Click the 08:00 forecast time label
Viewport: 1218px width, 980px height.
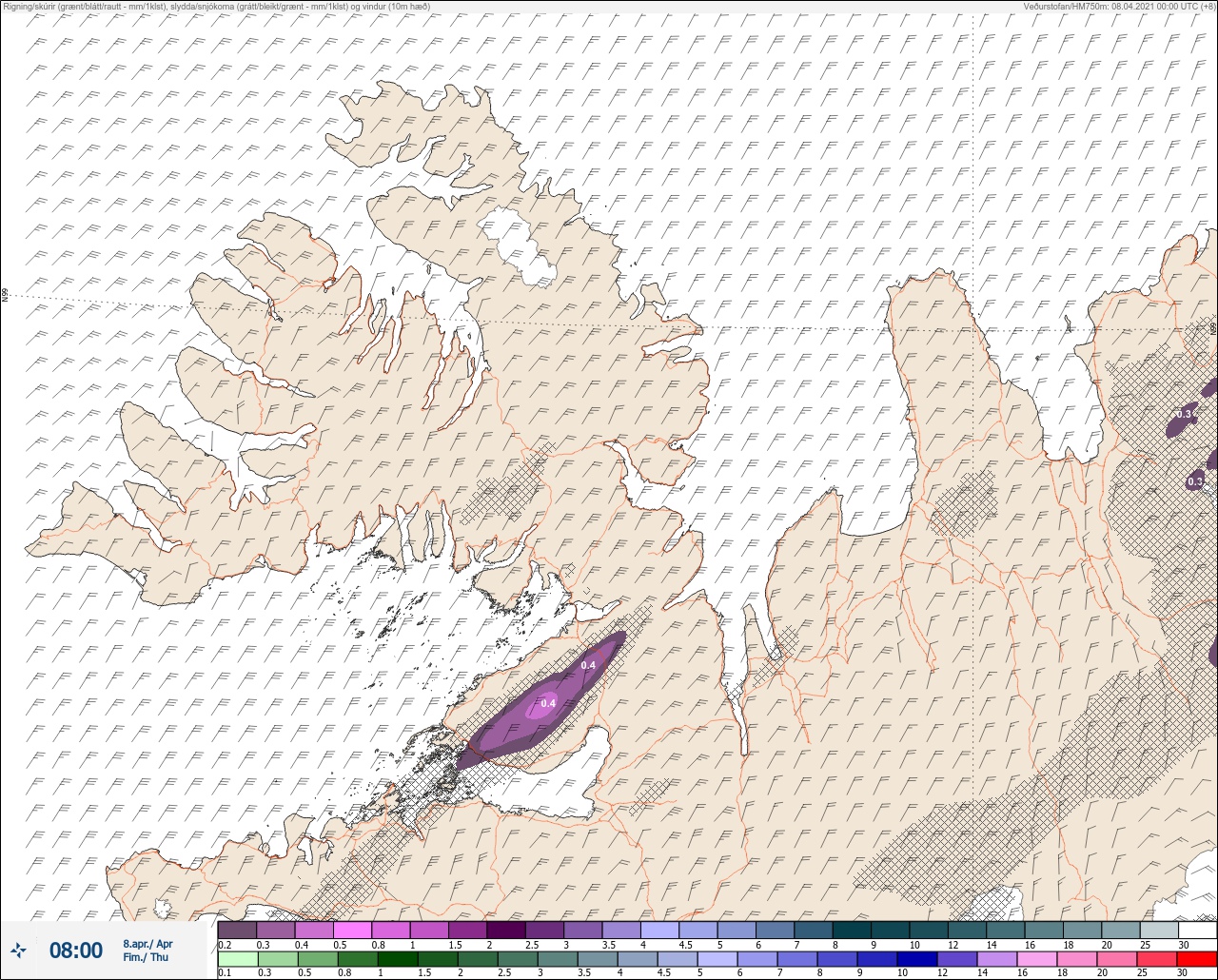click(75, 951)
